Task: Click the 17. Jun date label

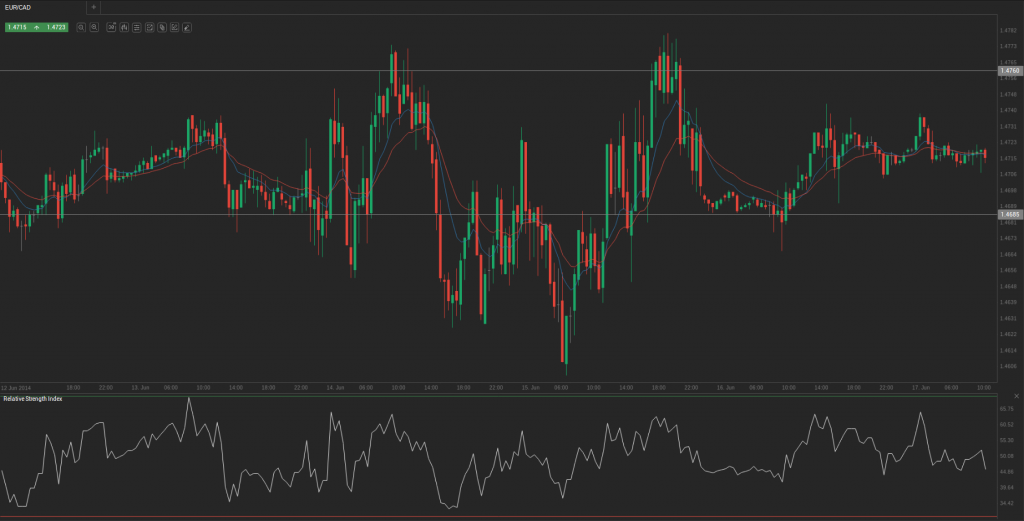Action: [x=920, y=386]
